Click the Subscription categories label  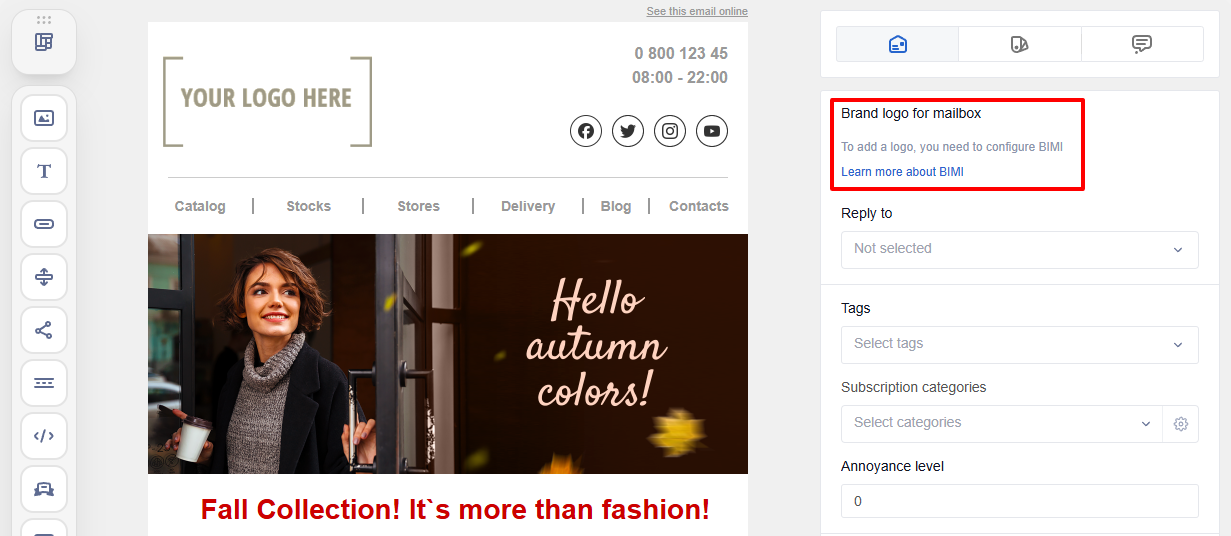[x=914, y=387]
